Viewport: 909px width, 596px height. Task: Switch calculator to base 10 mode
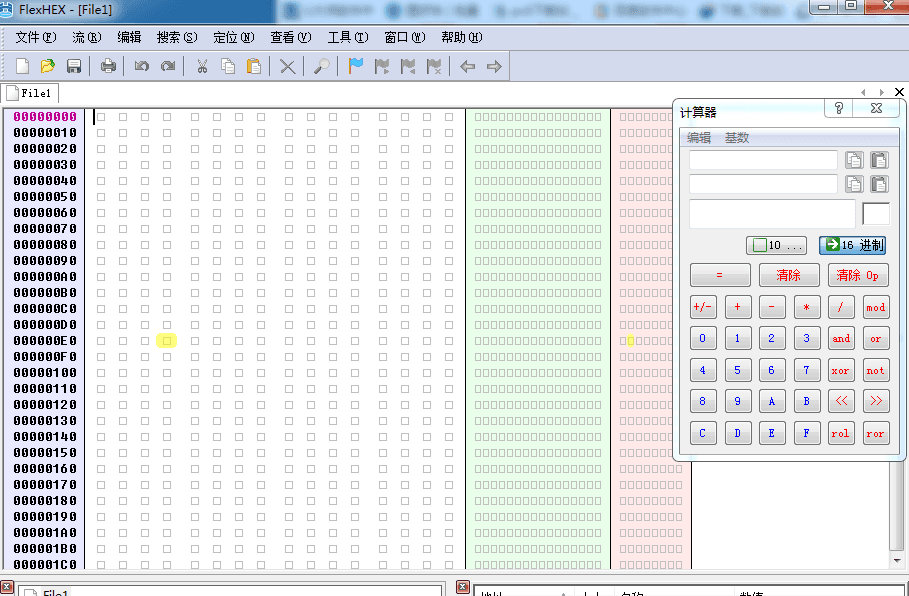click(776, 245)
